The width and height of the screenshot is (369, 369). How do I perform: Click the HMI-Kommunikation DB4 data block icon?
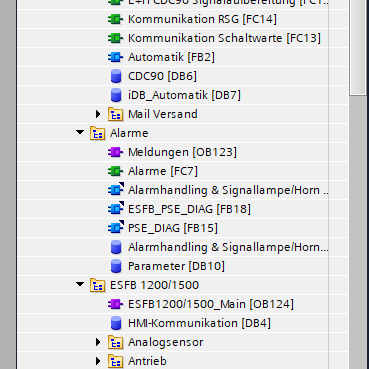[x=116, y=323]
